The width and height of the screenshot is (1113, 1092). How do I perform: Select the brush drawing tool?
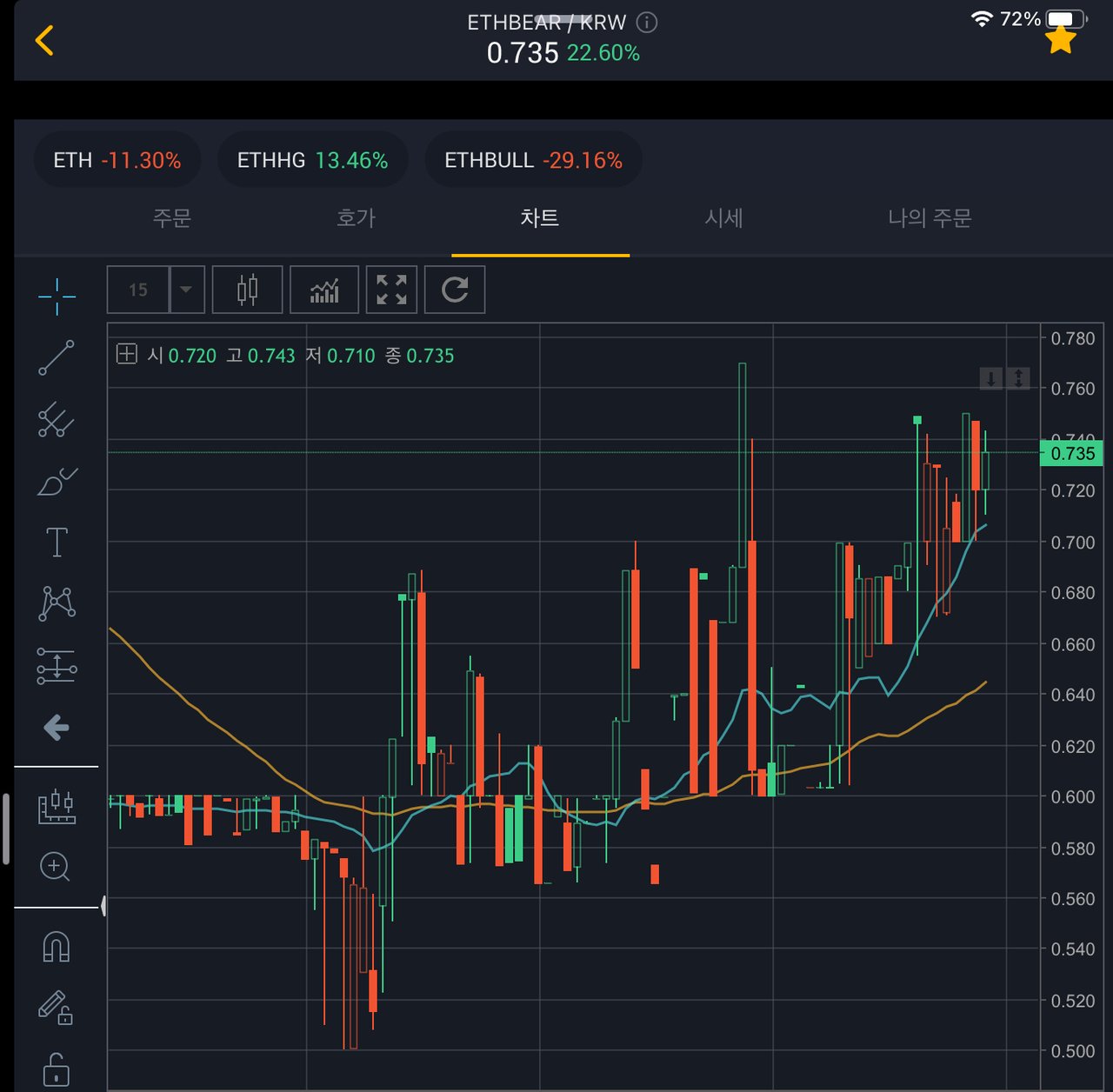pyautogui.click(x=57, y=481)
